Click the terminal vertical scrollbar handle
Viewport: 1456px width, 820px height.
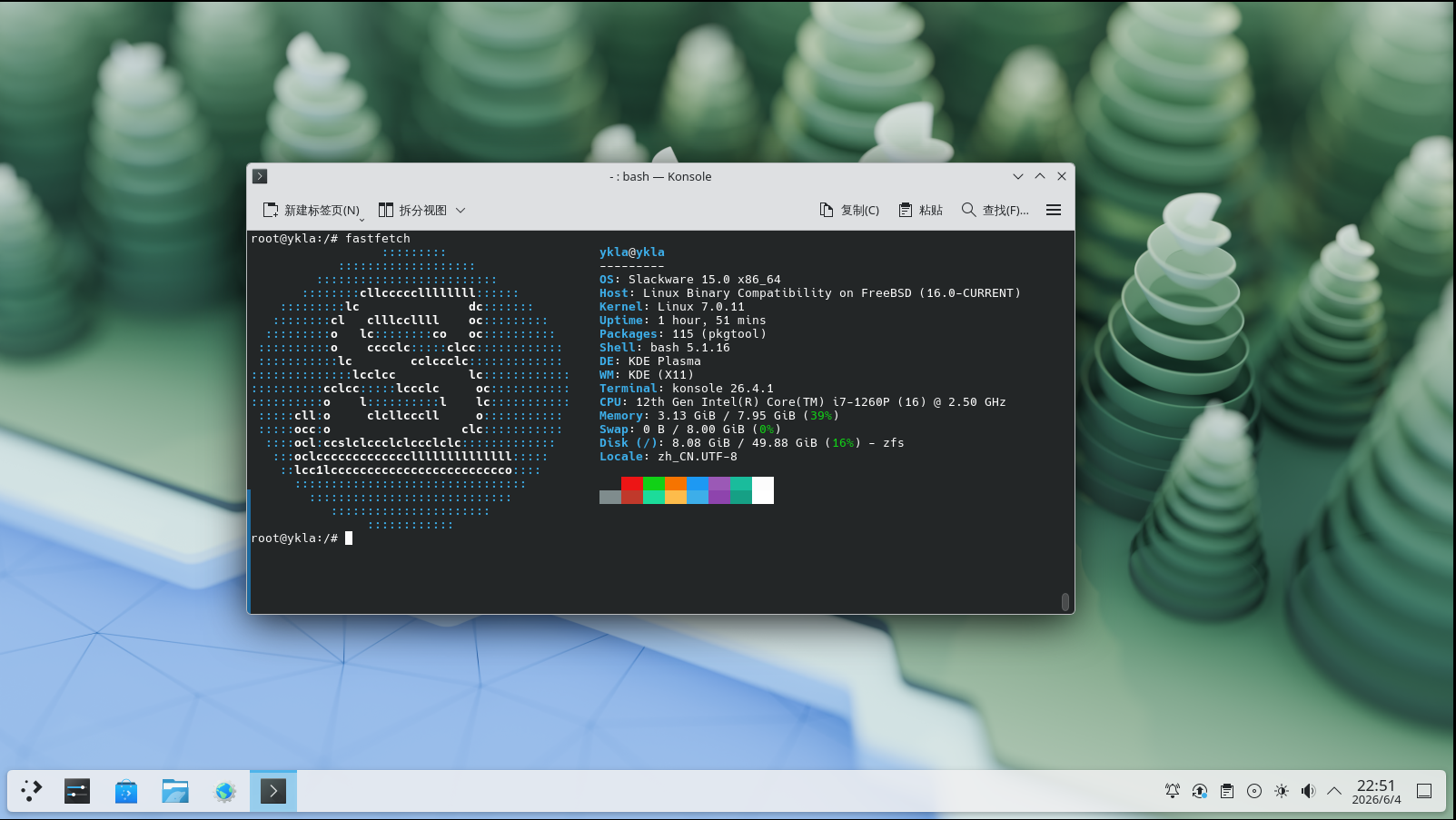[x=1065, y=602]
